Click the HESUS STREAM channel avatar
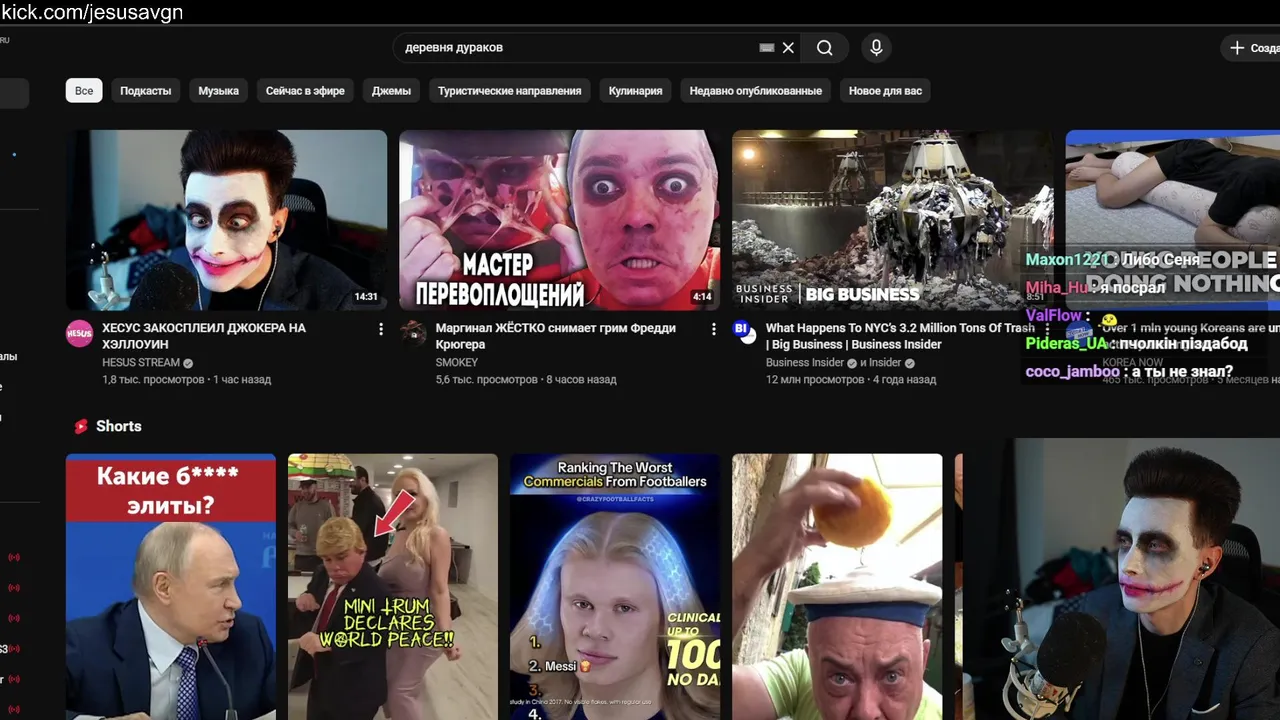The width and height of the screenshot is (1280, 720). (x=80, y=333)
